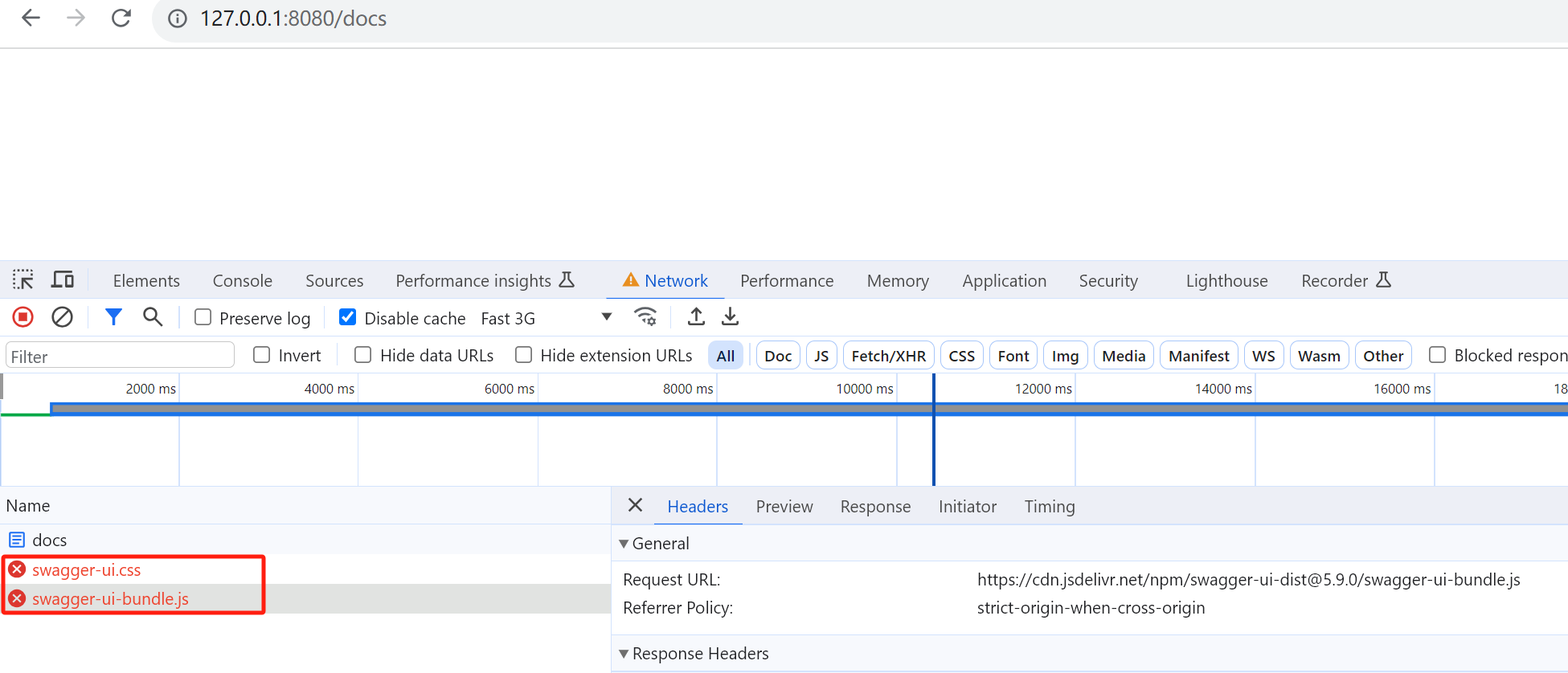
Task: Import HAR file with upload arrow
Action: coord(696,316)
